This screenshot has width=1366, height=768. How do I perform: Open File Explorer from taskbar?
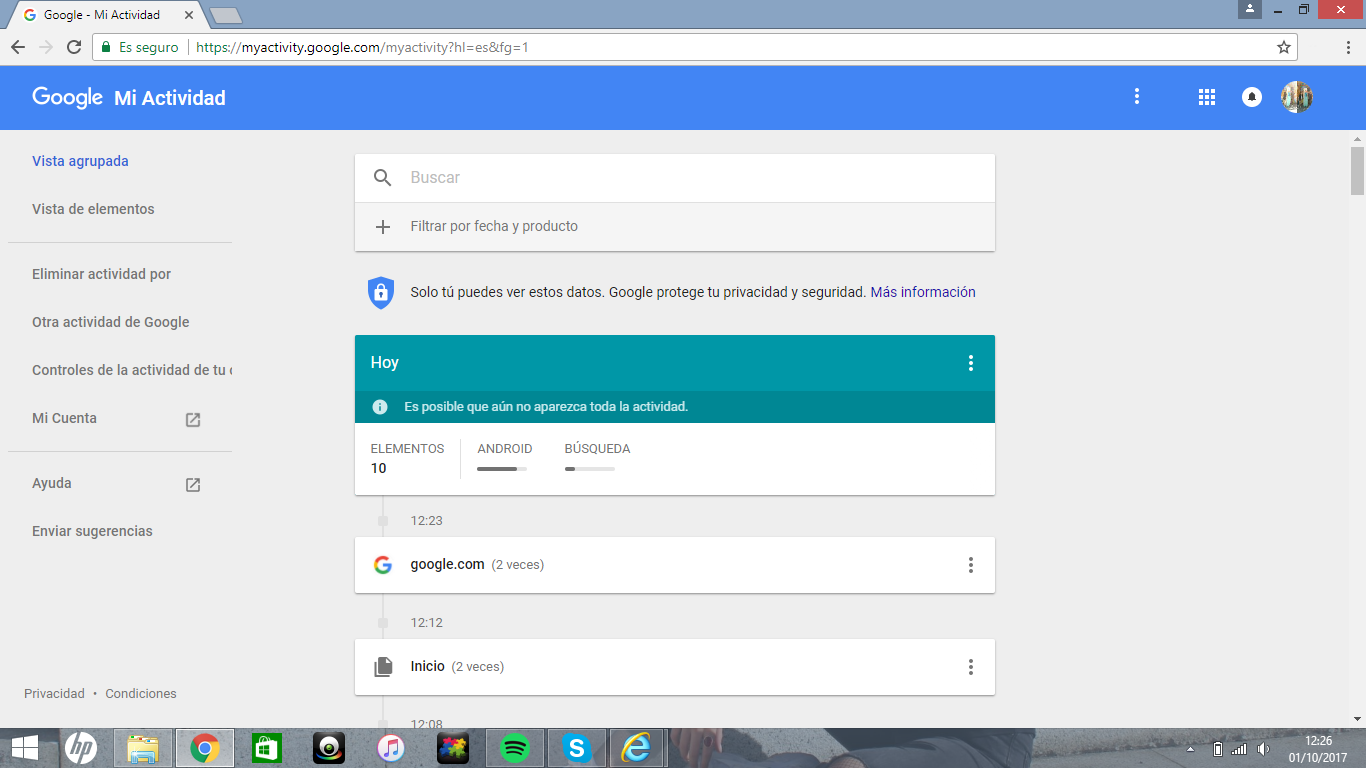click(x=143, y=748)
